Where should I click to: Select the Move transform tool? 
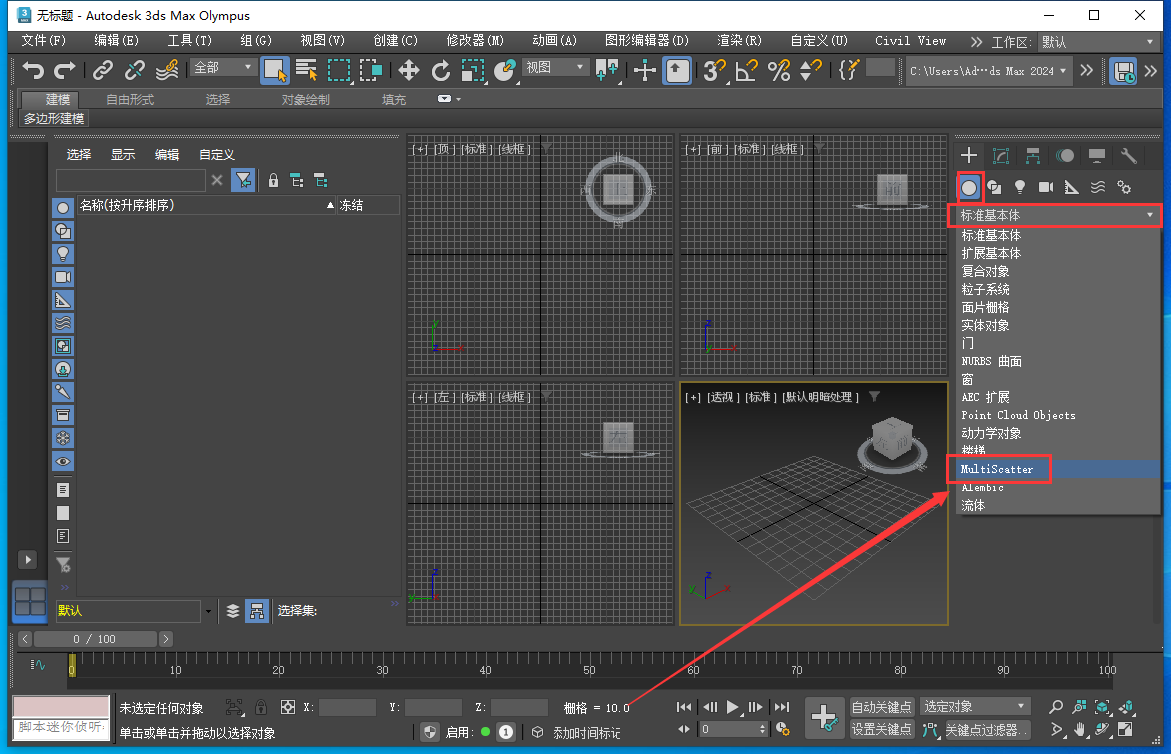tap(408, 70)
